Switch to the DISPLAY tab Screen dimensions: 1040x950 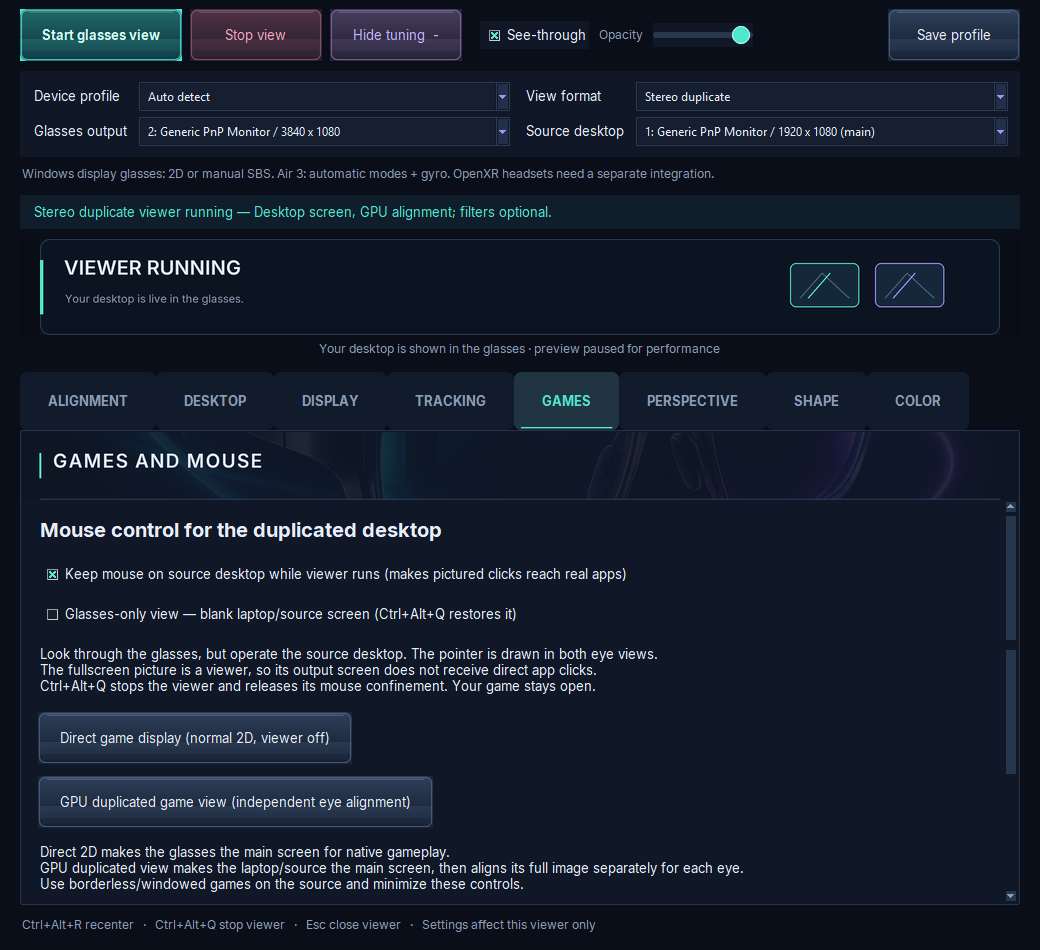tap(330, 401)
